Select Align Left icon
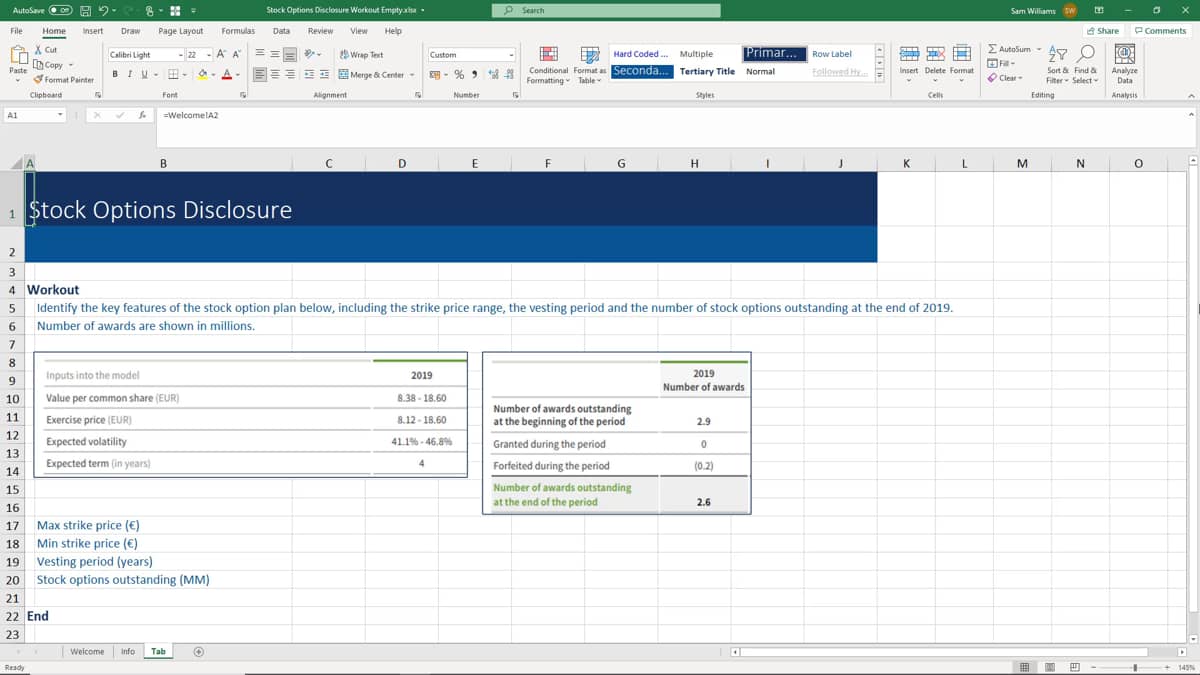1200x675 pixels. point(259,74)
